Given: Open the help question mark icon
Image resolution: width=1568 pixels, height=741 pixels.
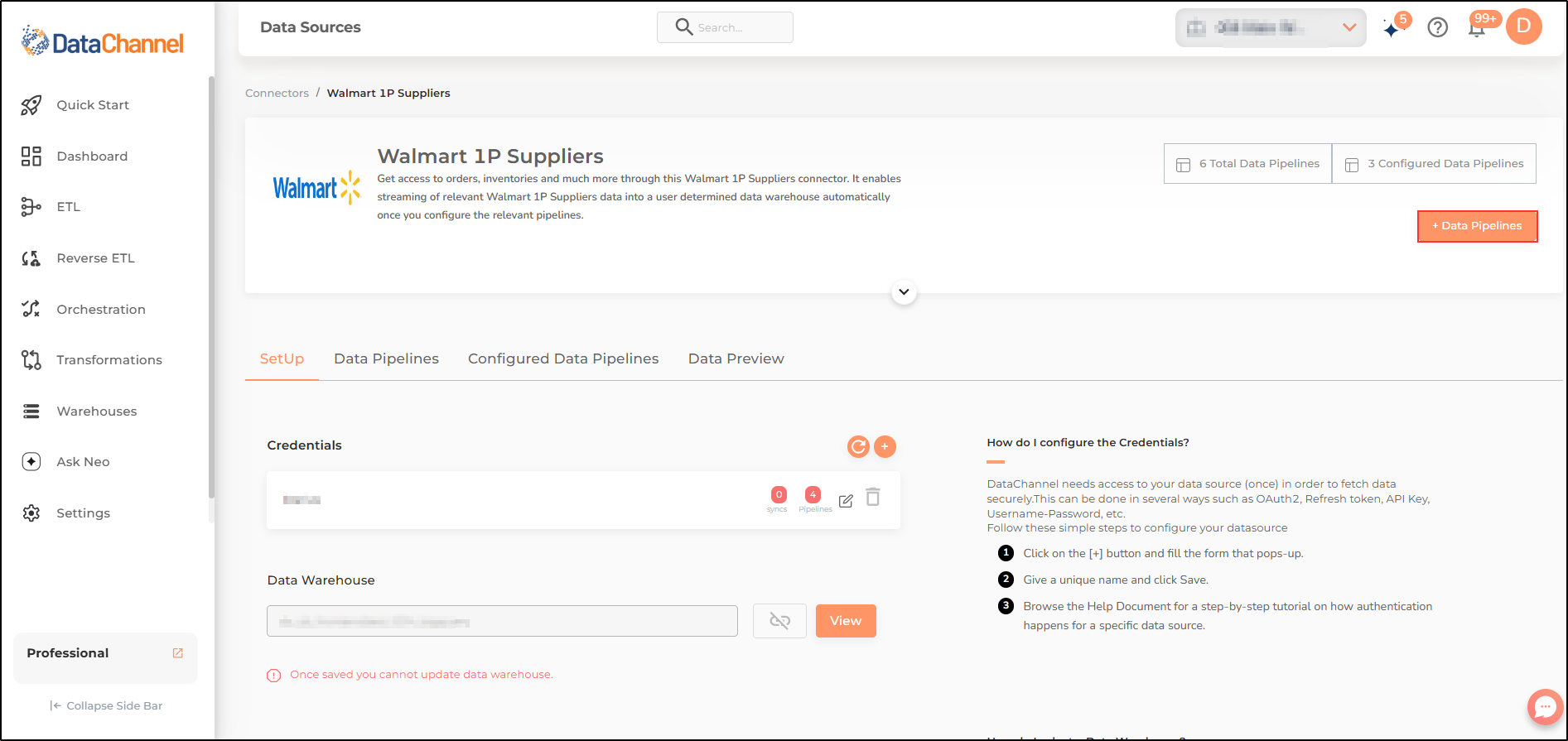Looking at the screenshot, I should (x=1438, y=28).
